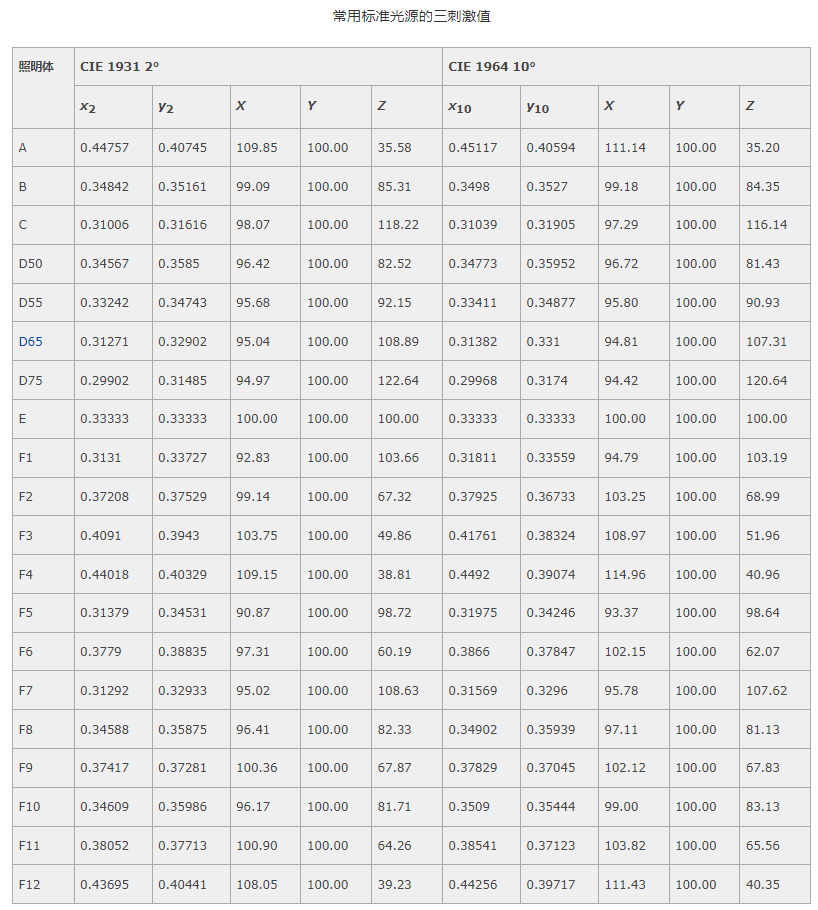Screen dimensions: 818x910
Task: Select the 118.22 Z value for illuminant C
Action: [398, 225]
